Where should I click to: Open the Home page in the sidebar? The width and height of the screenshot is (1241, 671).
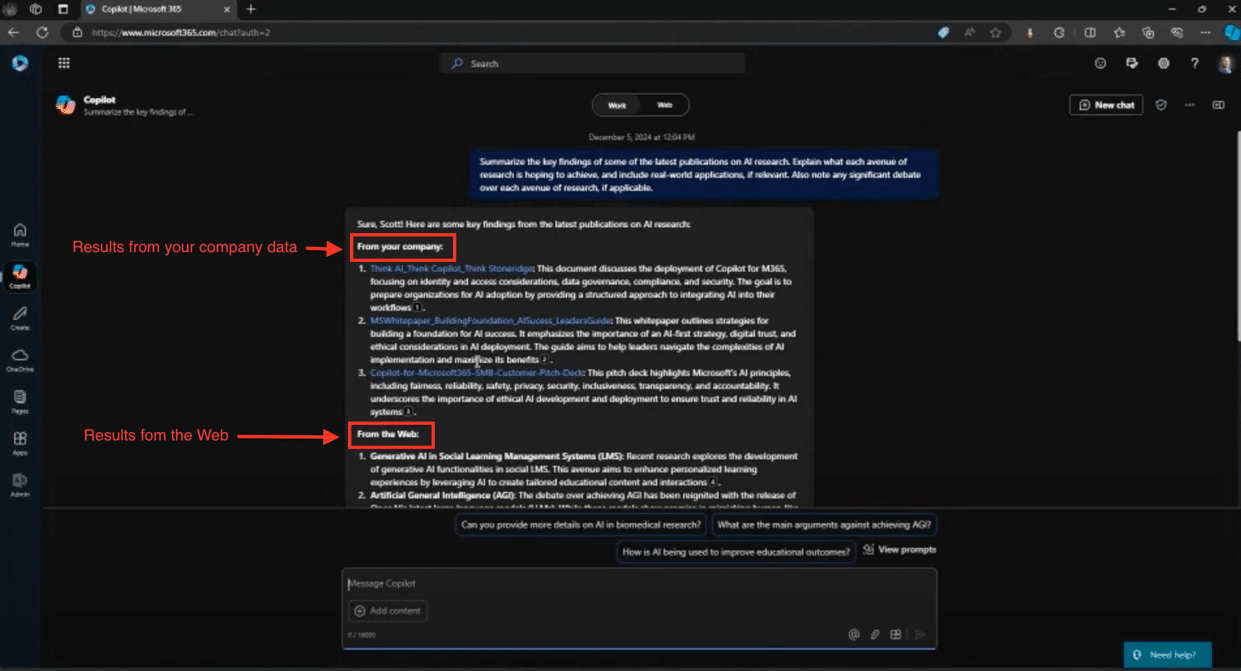[20, 234]
